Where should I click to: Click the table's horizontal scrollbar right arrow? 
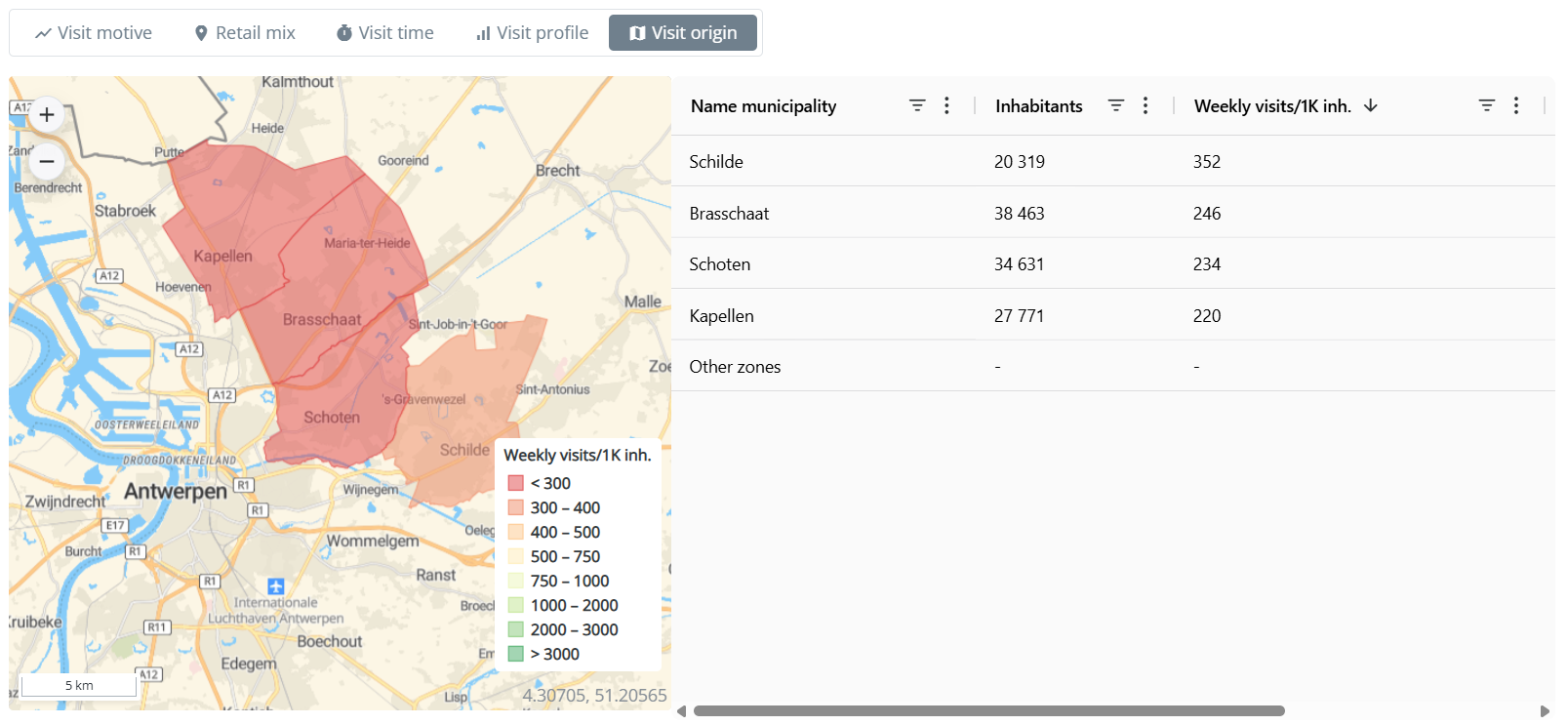click(1545, 711)
